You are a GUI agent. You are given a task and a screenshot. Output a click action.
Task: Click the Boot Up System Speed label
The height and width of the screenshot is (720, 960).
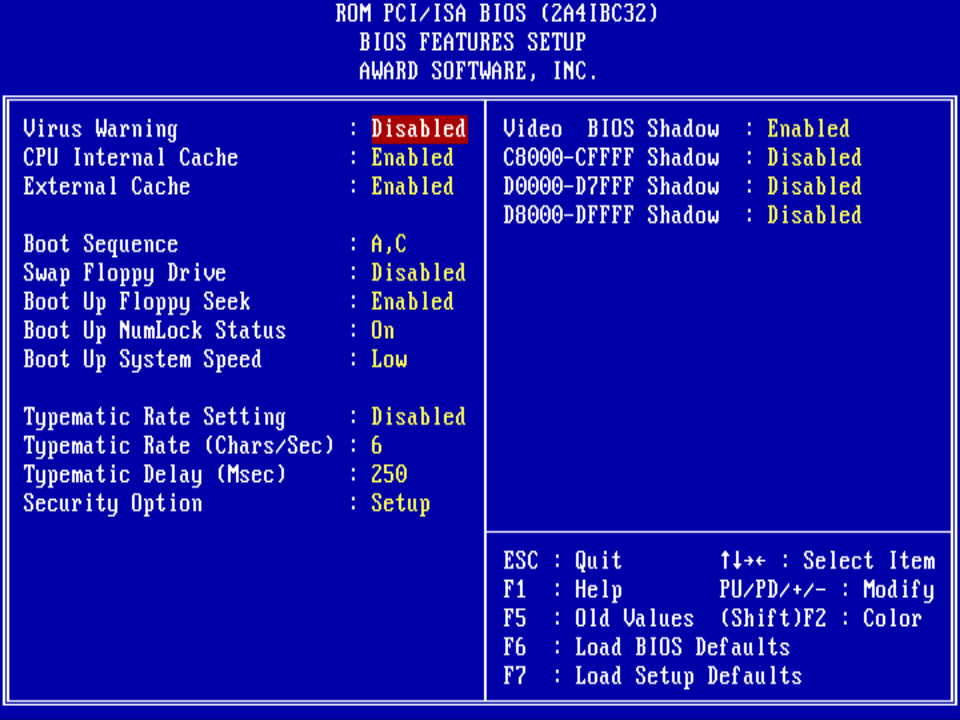click(143, 359)
